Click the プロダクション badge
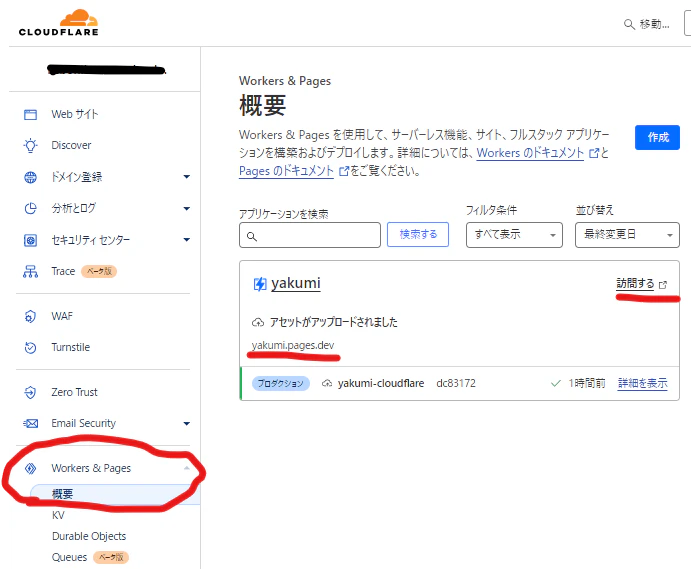 [x=281, y=383]
